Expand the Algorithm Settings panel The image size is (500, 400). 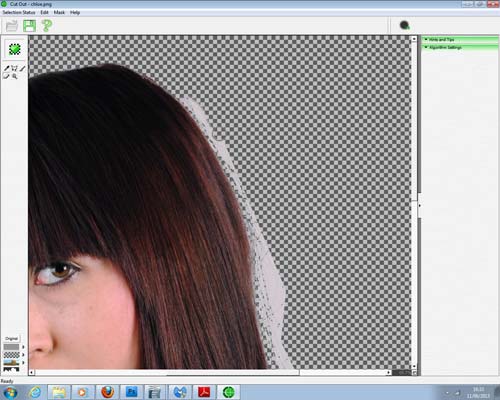coord(460,48)
